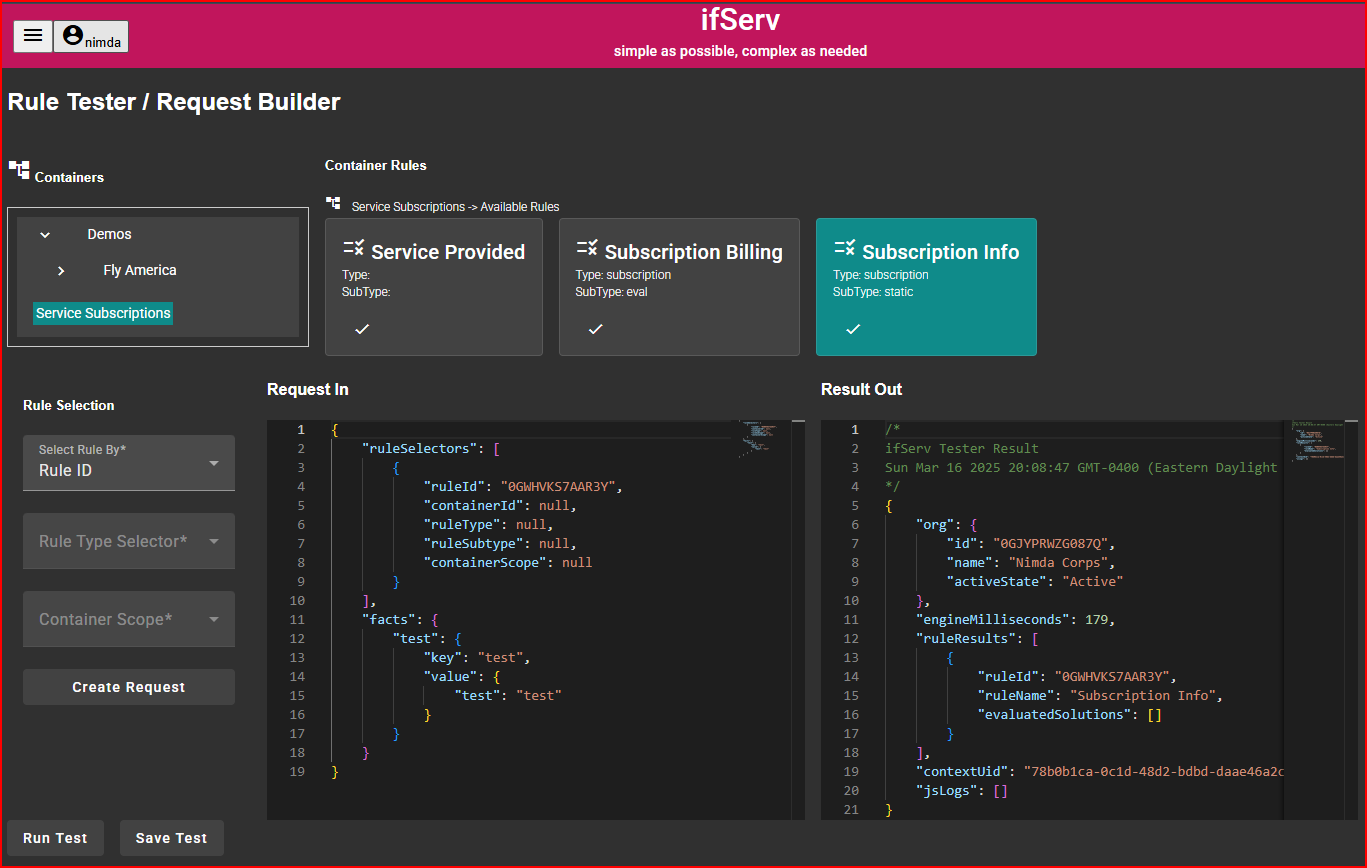Click the checkmark on Subscription Info card
Screen dimensions: 1367x868
tap(853, 329)
